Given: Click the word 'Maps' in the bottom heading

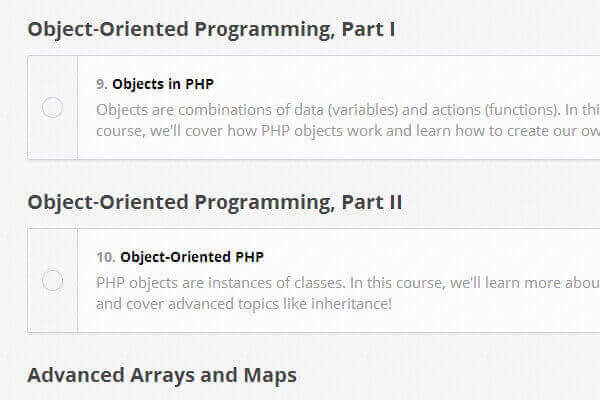Looking at the screenshot, I should click(271, 375).
